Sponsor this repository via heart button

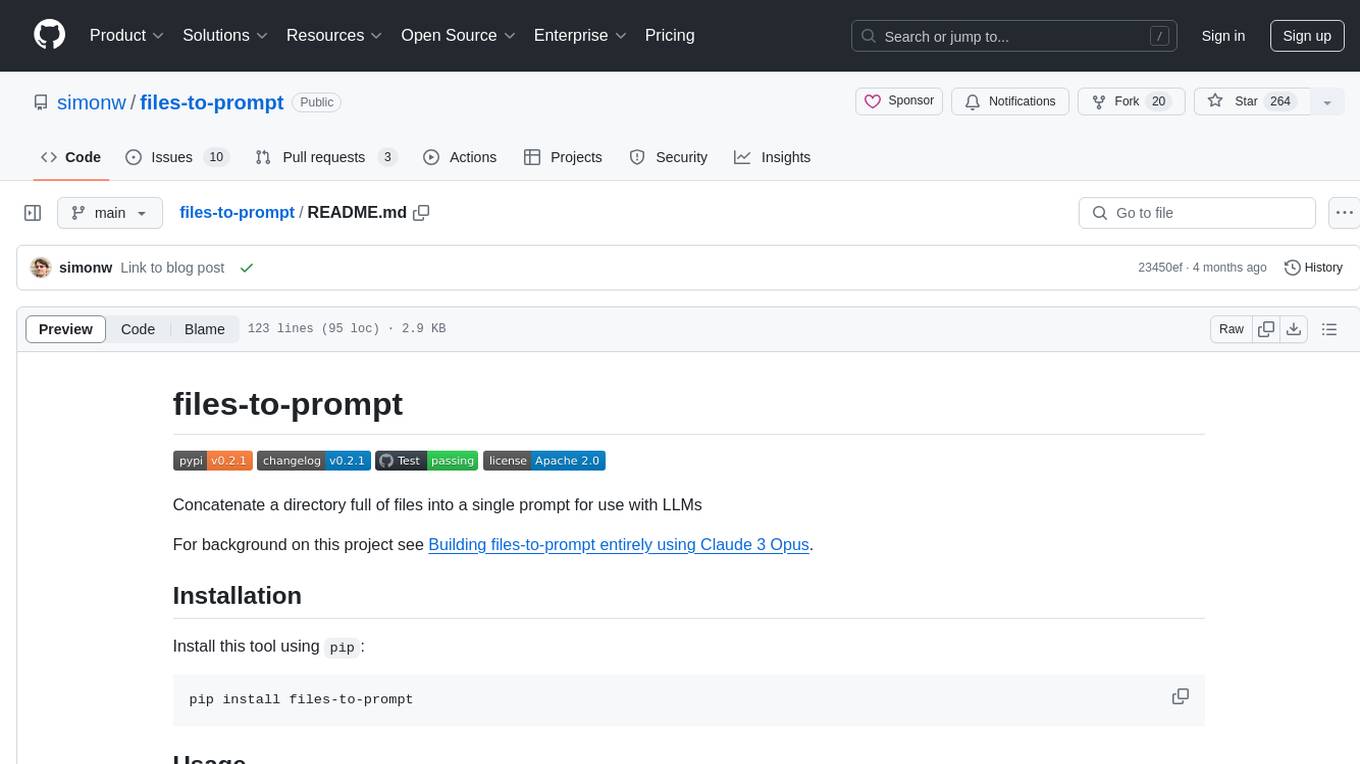[x=898, y=101]
